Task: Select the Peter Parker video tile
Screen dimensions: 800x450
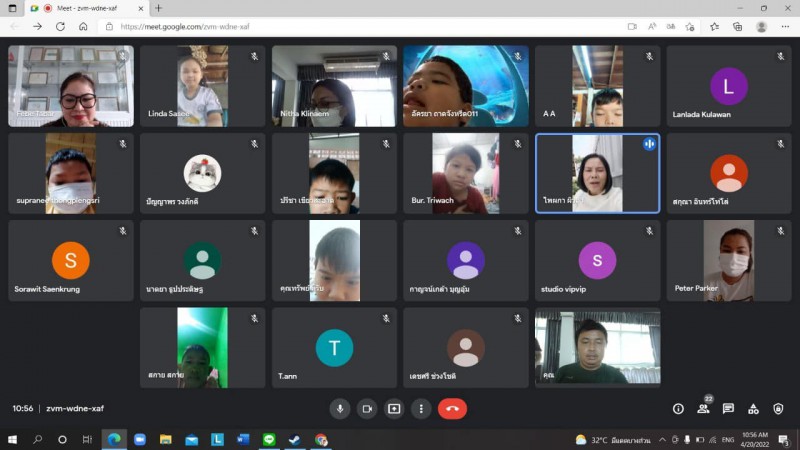Action: (x=729, y=261)
